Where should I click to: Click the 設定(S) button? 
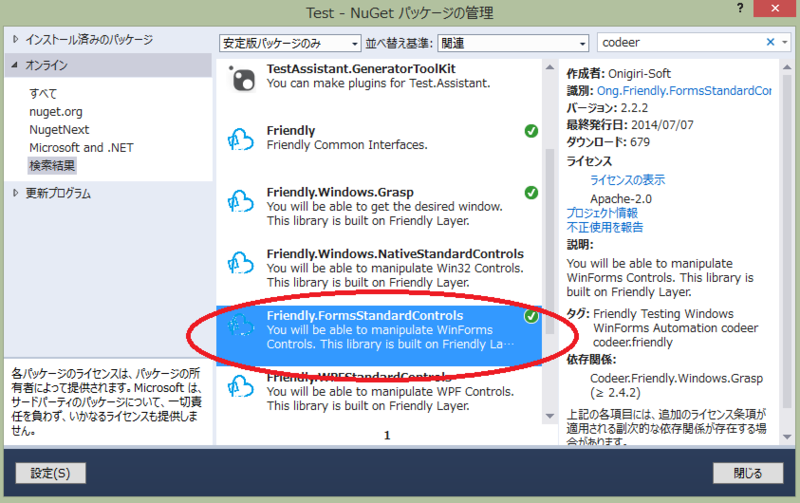click(x=51, y=473)
